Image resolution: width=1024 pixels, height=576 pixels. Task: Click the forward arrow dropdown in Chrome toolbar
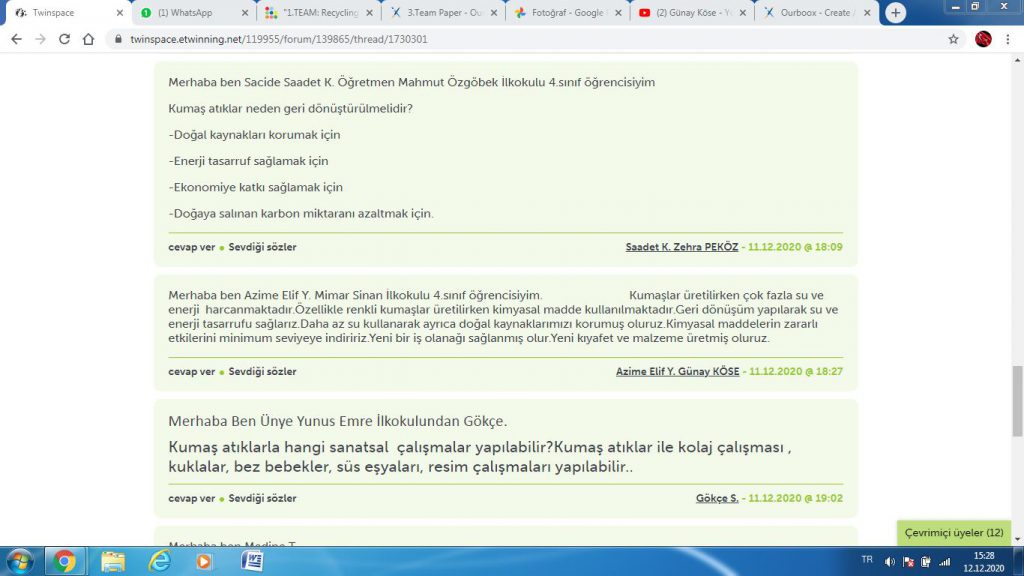click(39, 40)
